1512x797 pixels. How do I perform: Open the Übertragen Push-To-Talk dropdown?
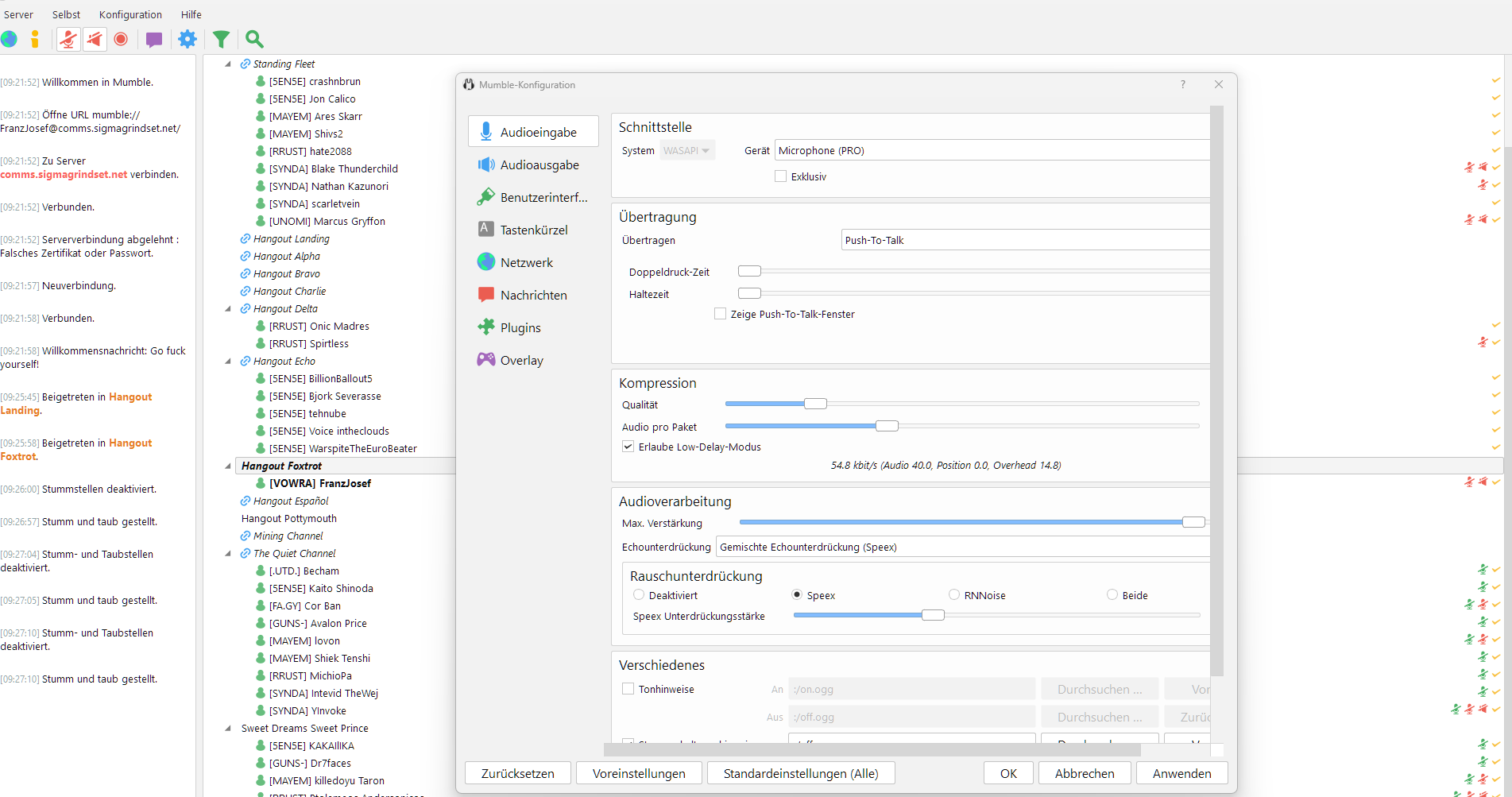coord(1026,240)
